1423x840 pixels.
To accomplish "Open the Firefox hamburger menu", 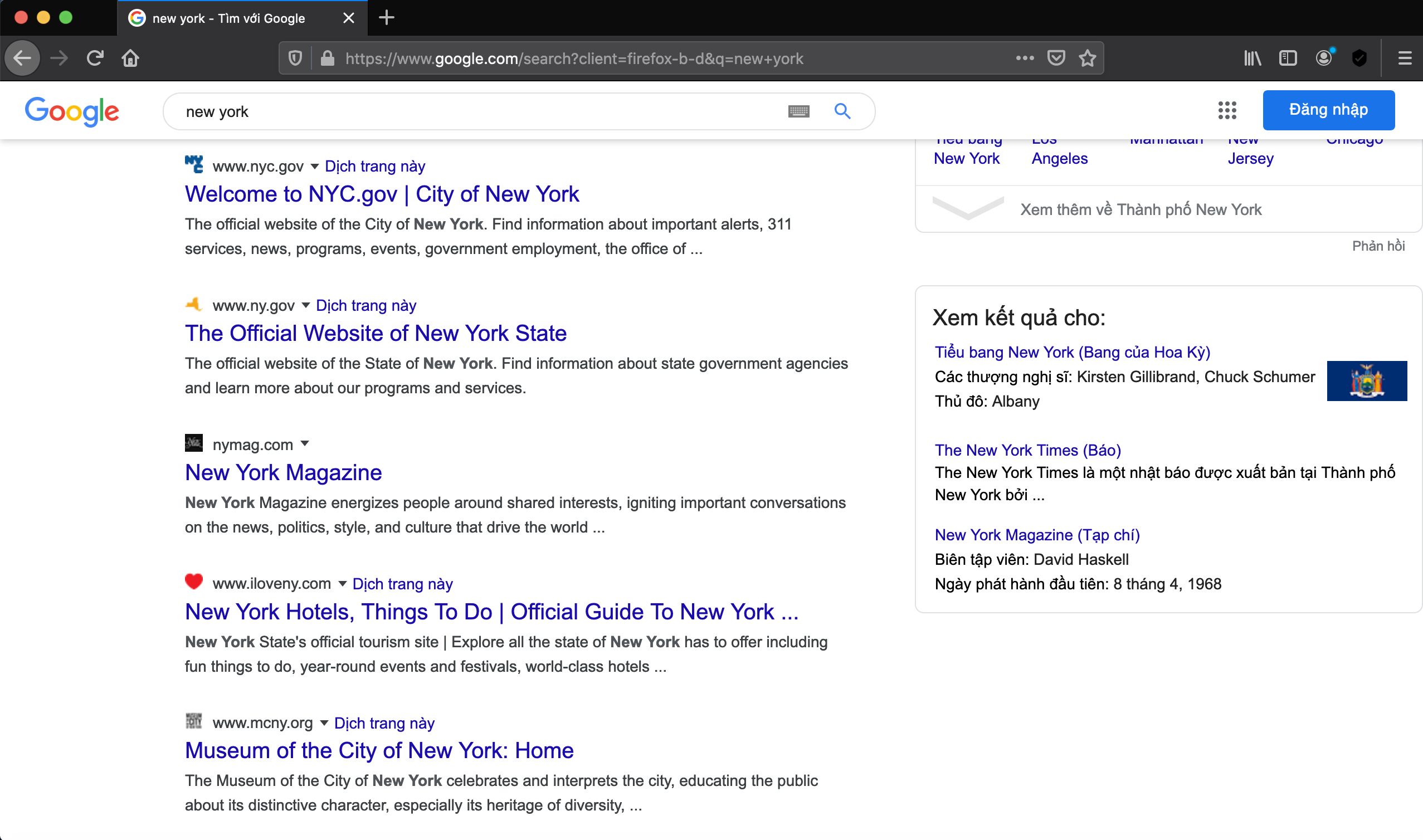I will (1404, 58).
